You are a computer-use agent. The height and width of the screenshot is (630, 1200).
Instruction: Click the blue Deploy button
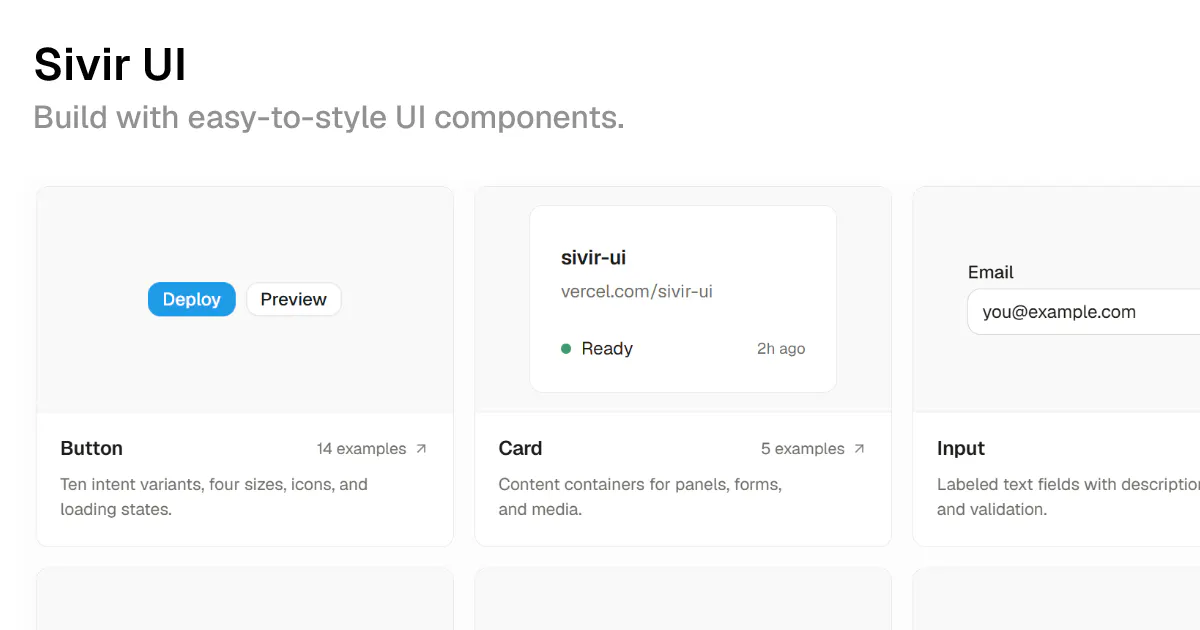pos(192,299)
